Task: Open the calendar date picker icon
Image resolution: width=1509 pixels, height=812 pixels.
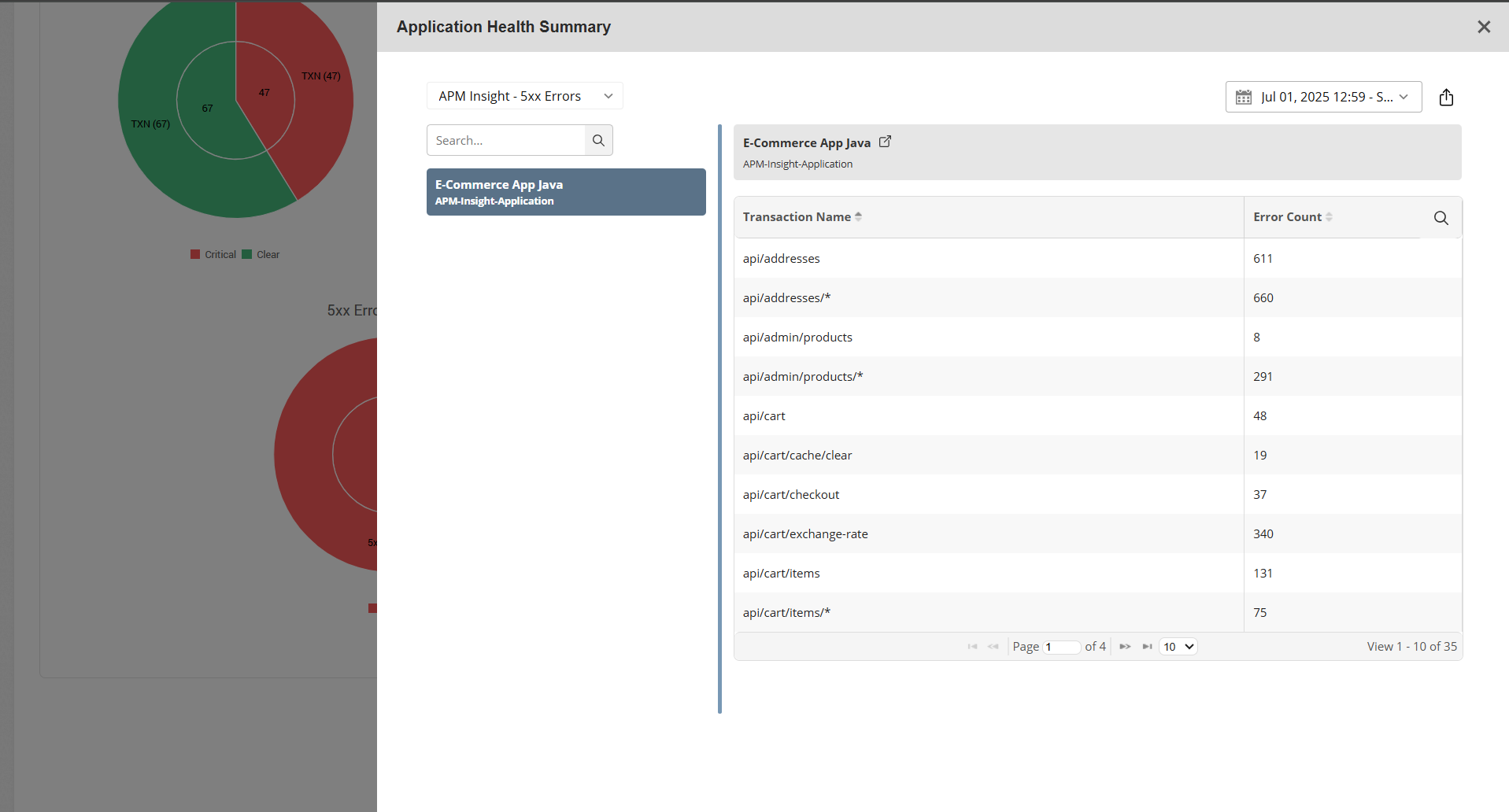Action: (1245, 96)
